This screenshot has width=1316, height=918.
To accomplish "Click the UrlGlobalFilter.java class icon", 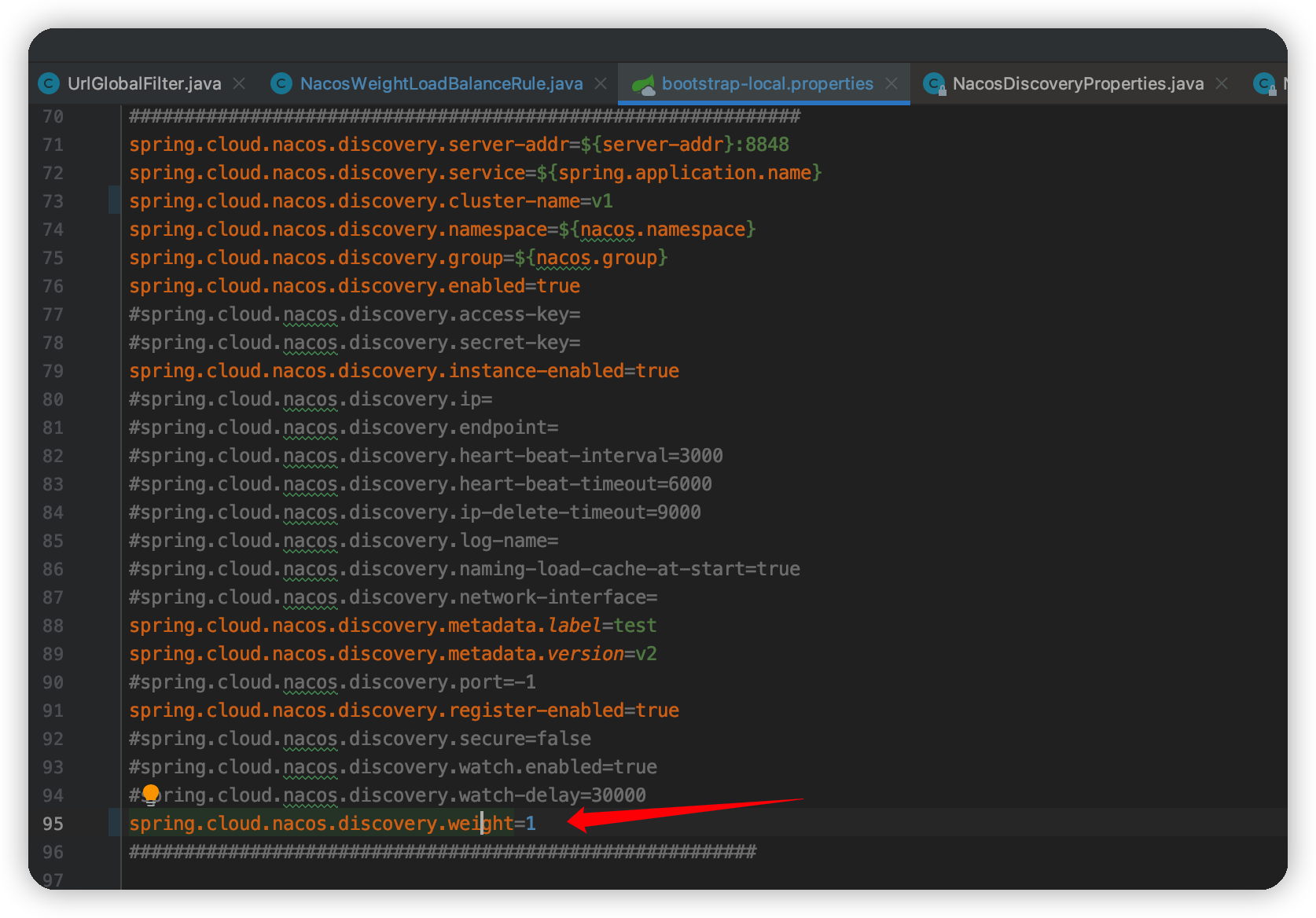I will point(50,83).
